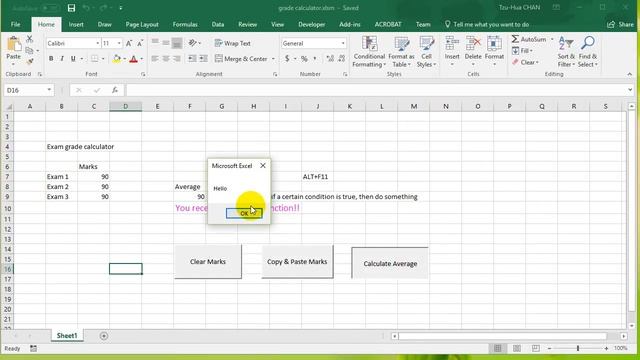Switch to the Formulas tab
Viewport: 640px width, 360px height.
coord(185,24)
